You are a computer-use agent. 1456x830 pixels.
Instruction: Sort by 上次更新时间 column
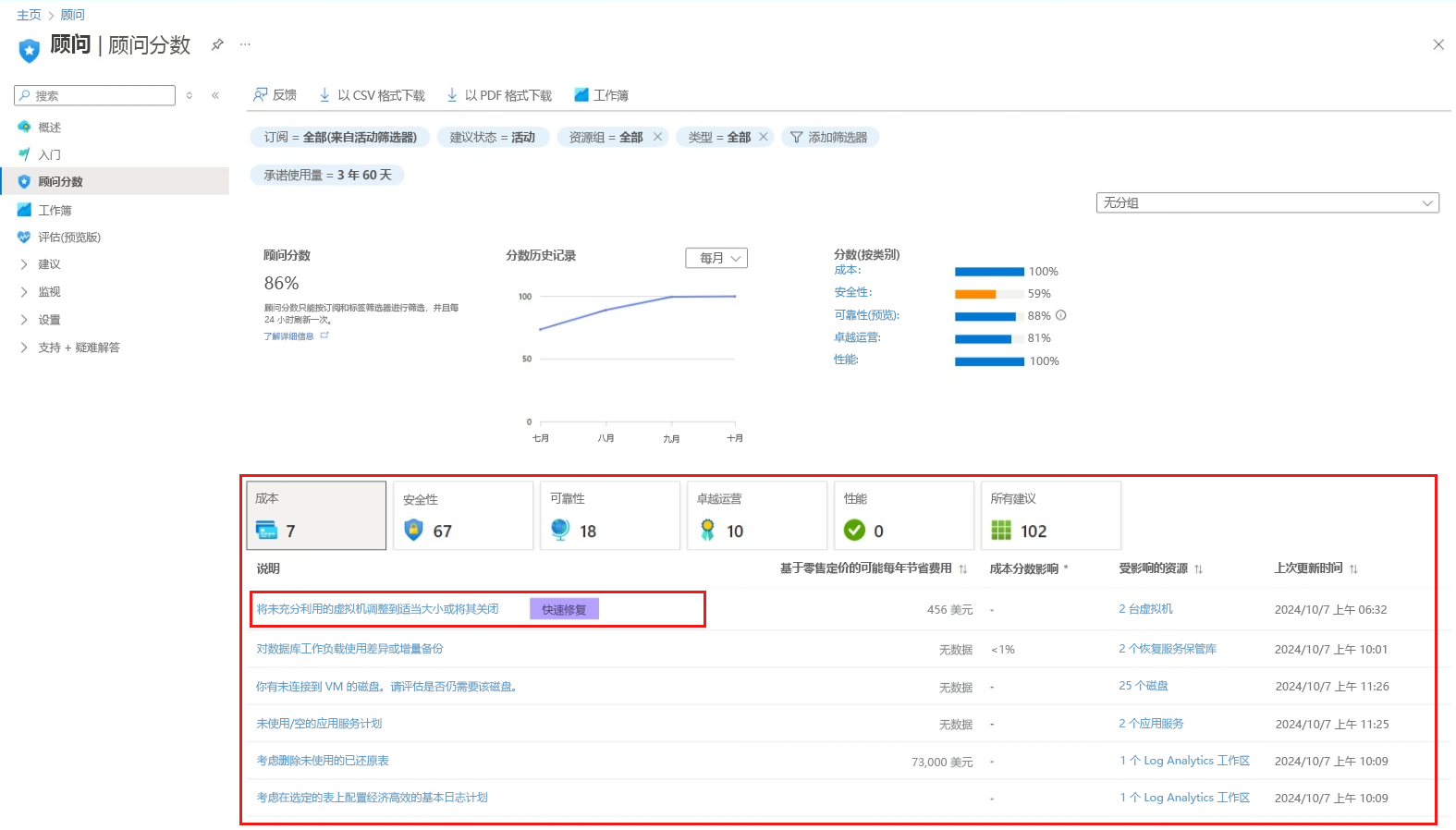1316,568
